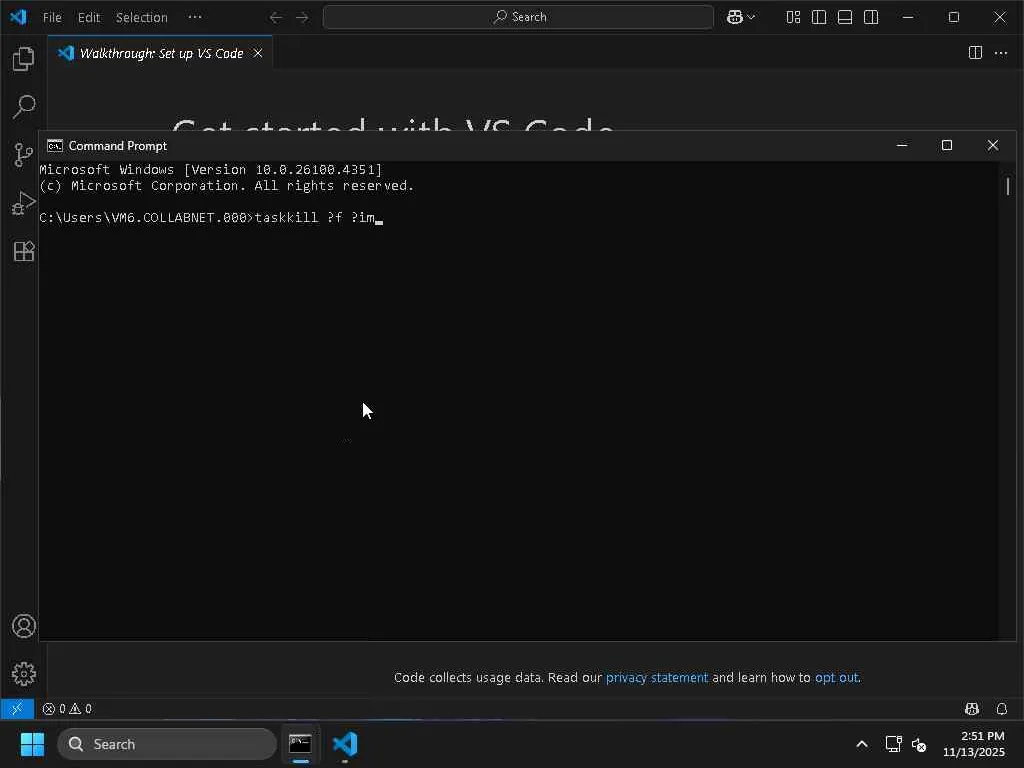Open Source Control view in activity bar
Image resolution: width=1024 pixels, height=768 pixels.
24,155
